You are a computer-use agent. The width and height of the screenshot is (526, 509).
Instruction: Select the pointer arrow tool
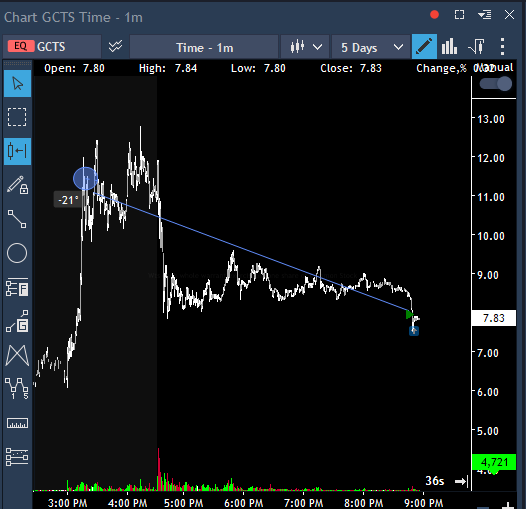click(17, 84)
